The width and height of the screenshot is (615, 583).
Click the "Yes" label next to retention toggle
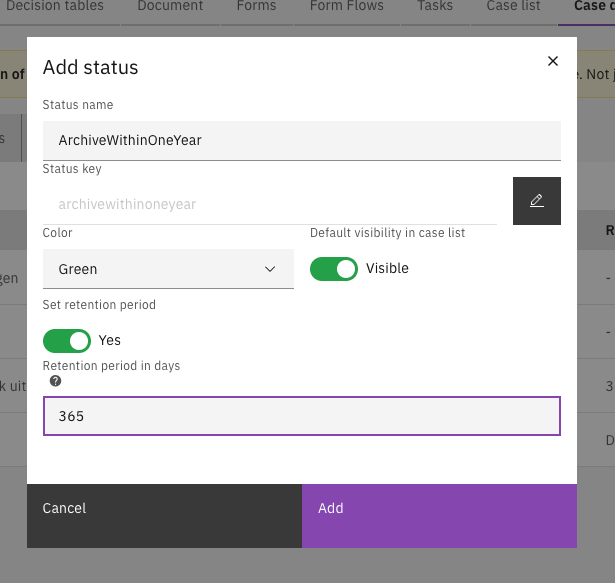(110, 341)
